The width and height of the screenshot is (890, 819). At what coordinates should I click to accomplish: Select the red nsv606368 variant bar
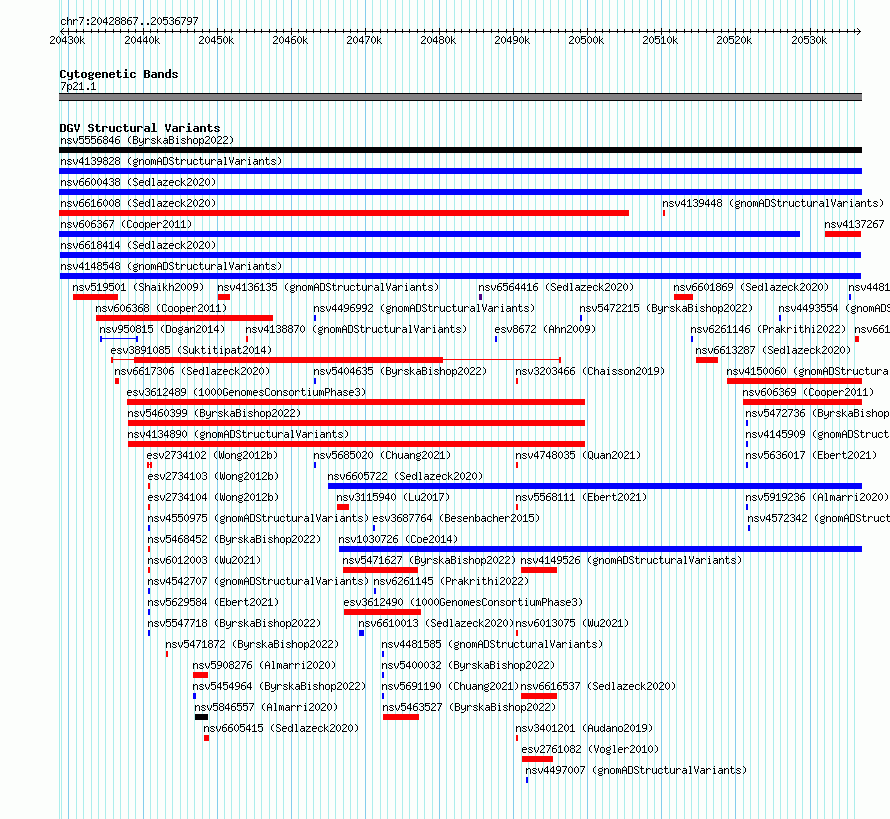click(184, 318)
